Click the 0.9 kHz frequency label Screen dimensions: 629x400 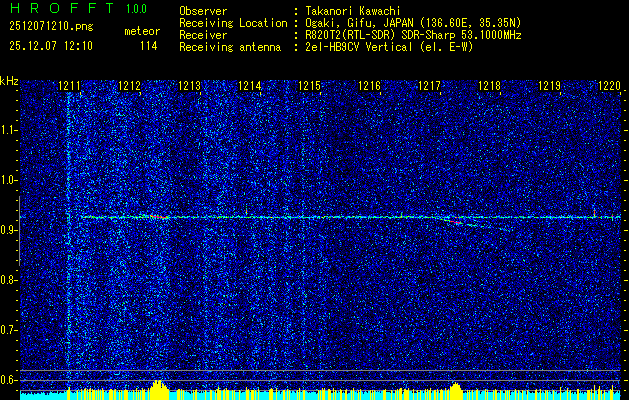click(x=8, y=230)
